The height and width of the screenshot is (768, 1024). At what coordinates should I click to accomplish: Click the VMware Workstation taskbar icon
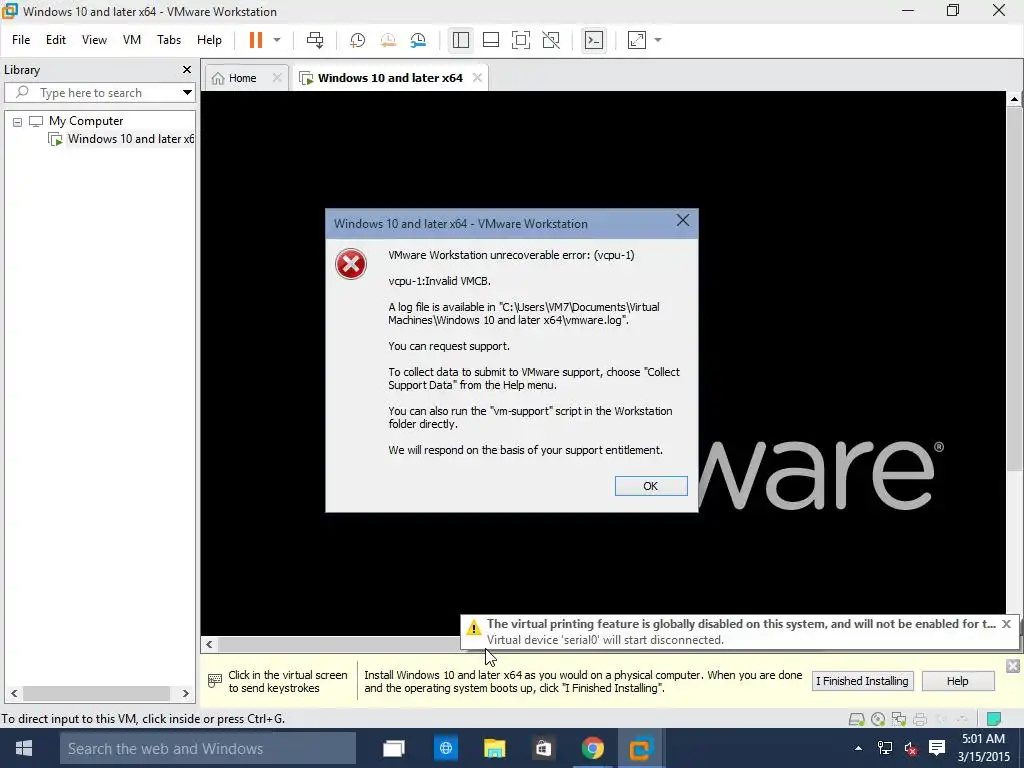pos(641,748)
